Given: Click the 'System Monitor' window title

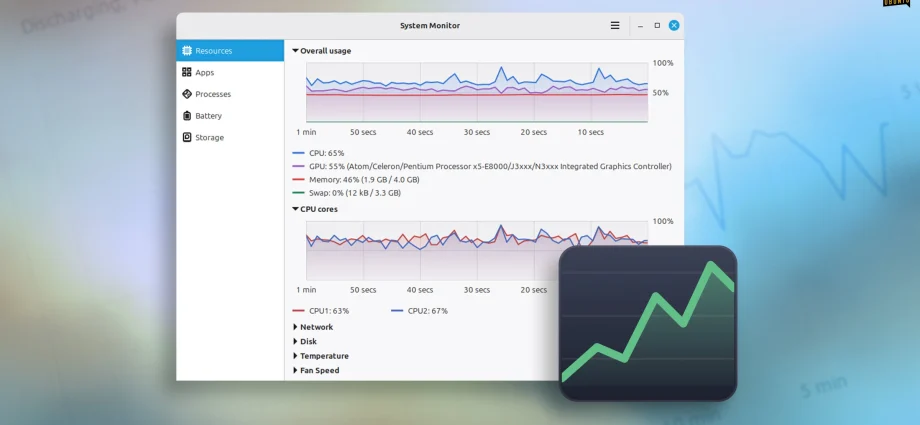Looking at the screenshot, I should click(x=430, y=26).
